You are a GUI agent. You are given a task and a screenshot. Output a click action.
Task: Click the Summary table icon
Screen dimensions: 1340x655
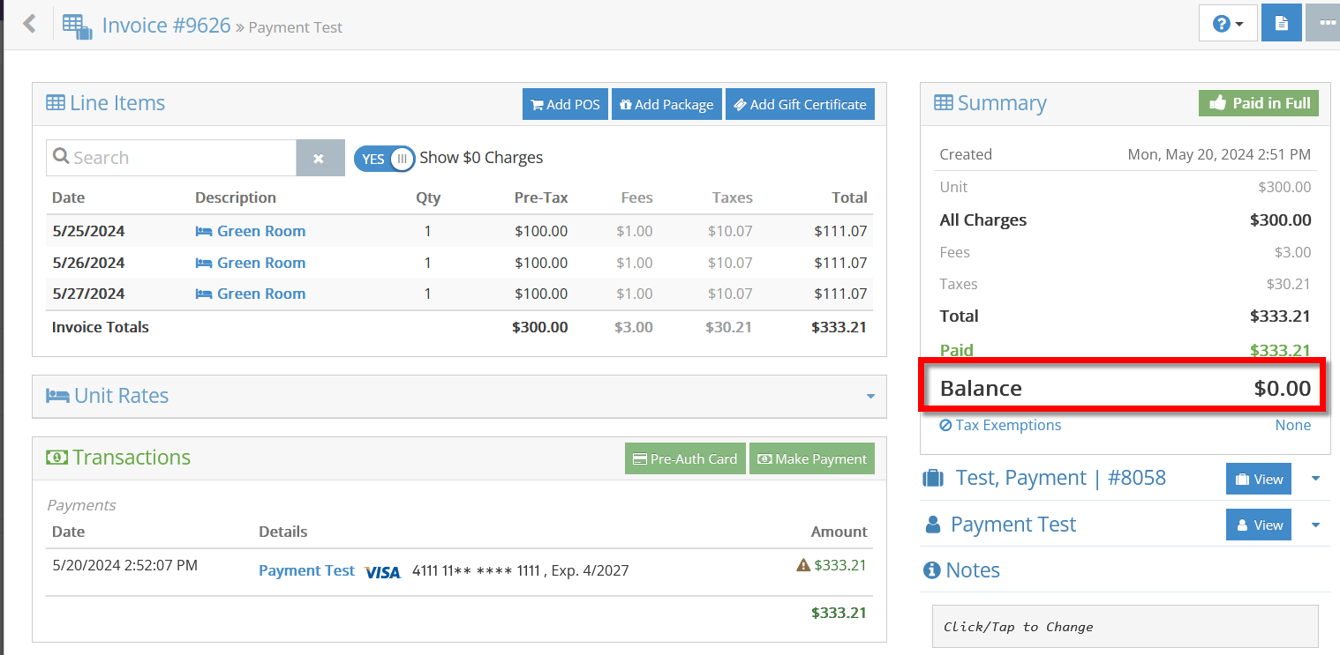tap(943, 103)
